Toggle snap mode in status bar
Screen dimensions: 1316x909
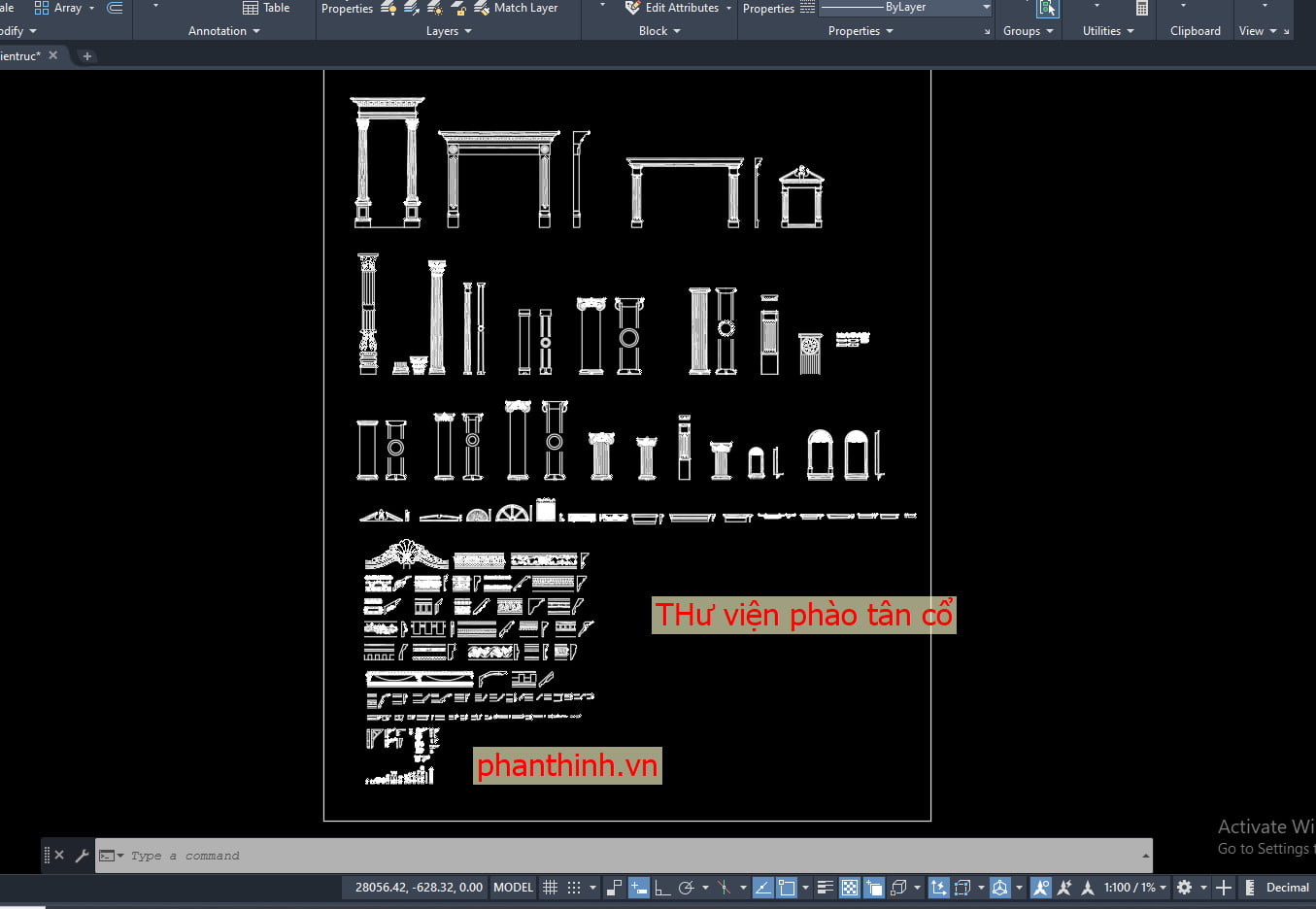pos(574,888)
